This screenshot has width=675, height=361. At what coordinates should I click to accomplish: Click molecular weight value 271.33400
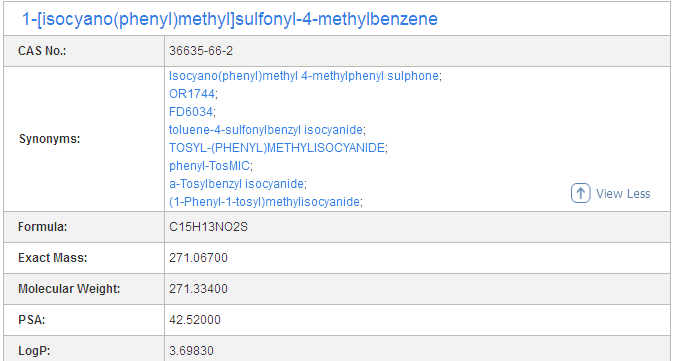click(x=198, y=289)
